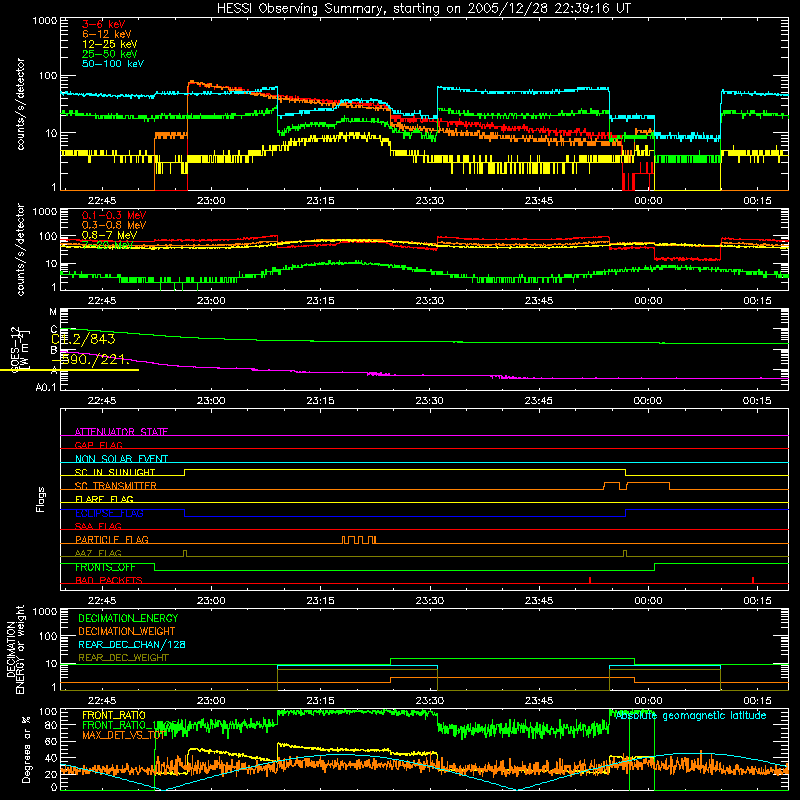Image resolution: width=800 pixels, height=800 pixels.
Task: Click the 0.8-7 MeV legend label
Action: pyautogui.click(x=109, y=235)
